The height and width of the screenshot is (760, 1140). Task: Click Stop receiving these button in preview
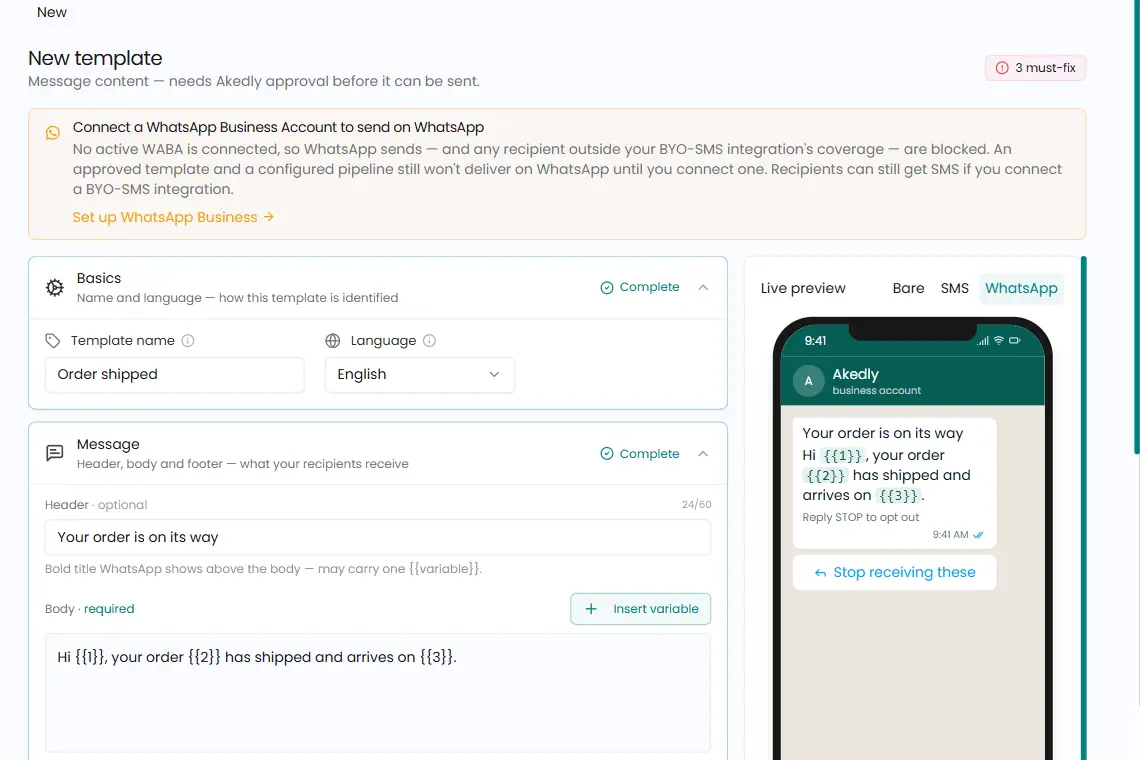tap(894, 572)
